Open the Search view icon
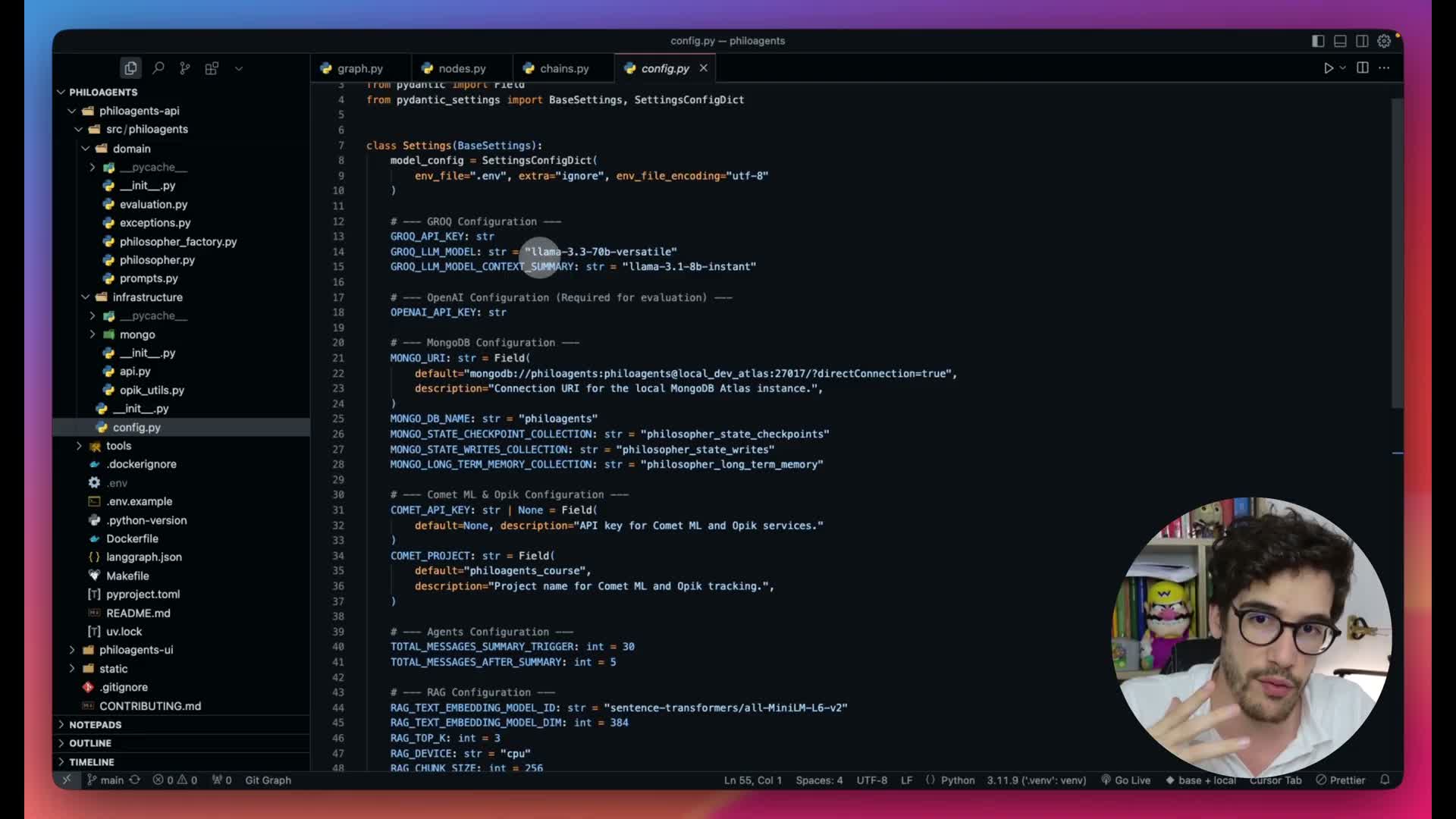This screenshot has height=819, width=1456. tap(158, 68)
